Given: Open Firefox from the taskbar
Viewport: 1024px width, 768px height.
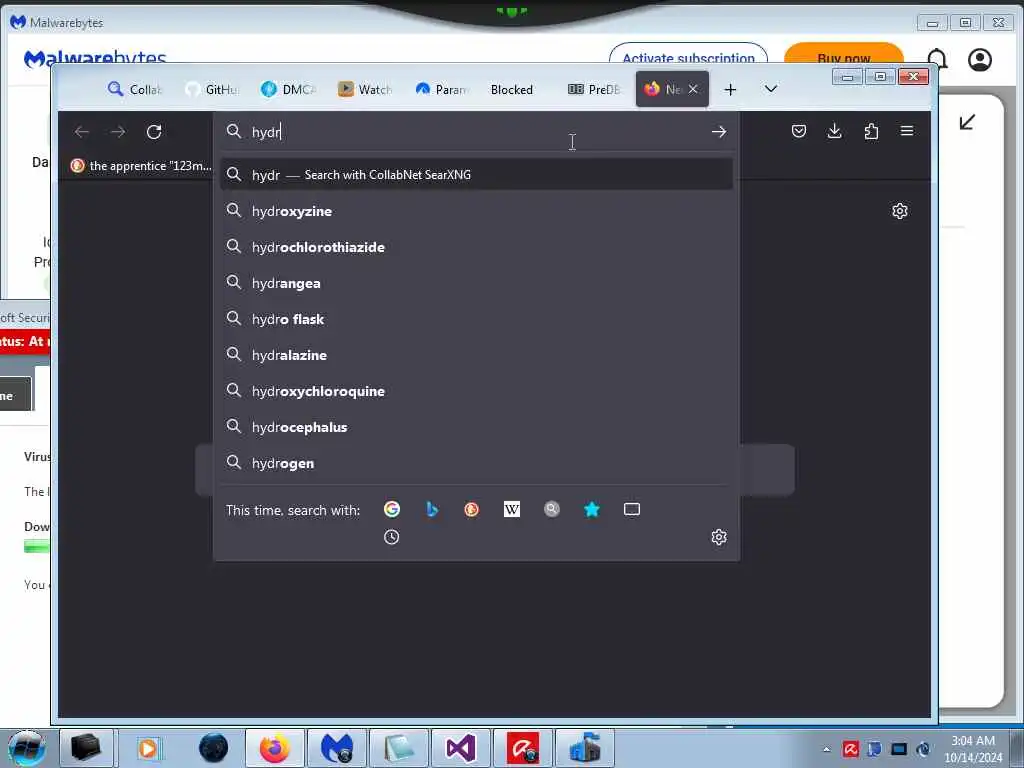Looking at the screenshot, I should [274, 748].
